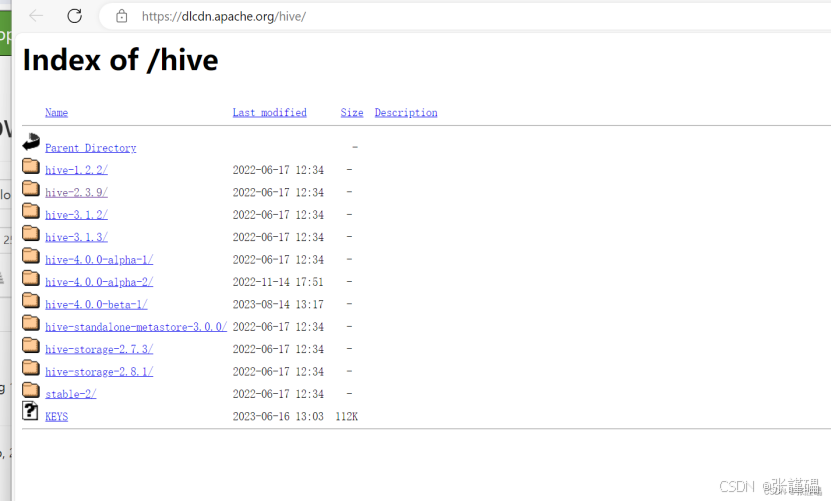This screenshot has height=502, width=831.
Task: Click folder icon beside hive-3.1.3
Action: point(31,233)
